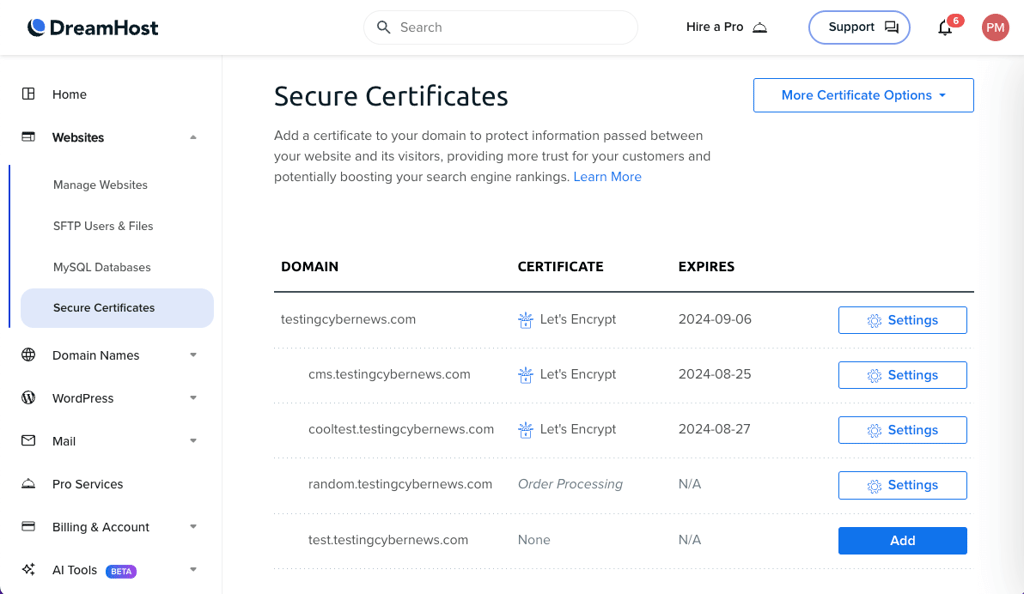This screenshot has height=594, width=1024.
Task: Expand the AI Tools chevron
Action: click(x=193, y=570)
